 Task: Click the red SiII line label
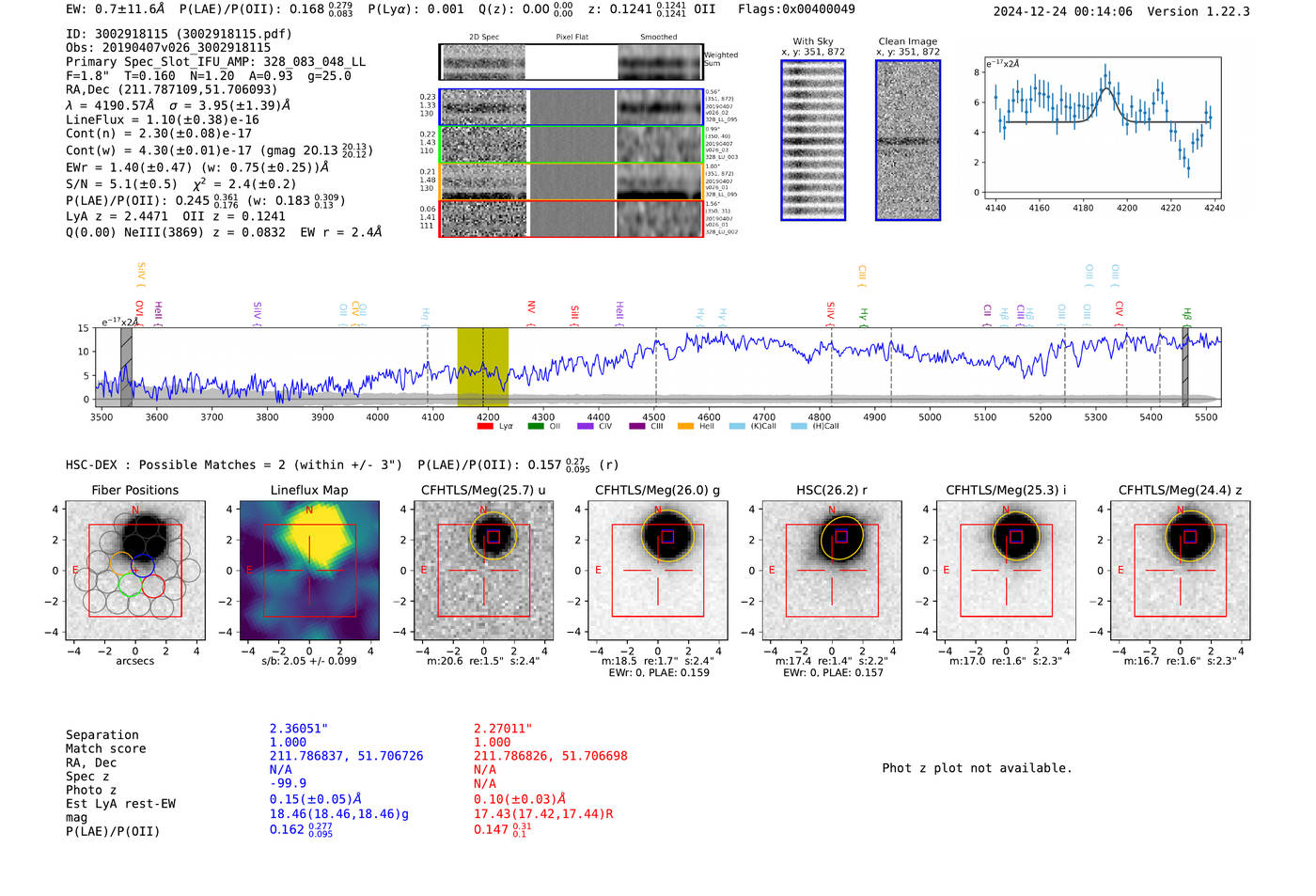click(x=575, y=313)
